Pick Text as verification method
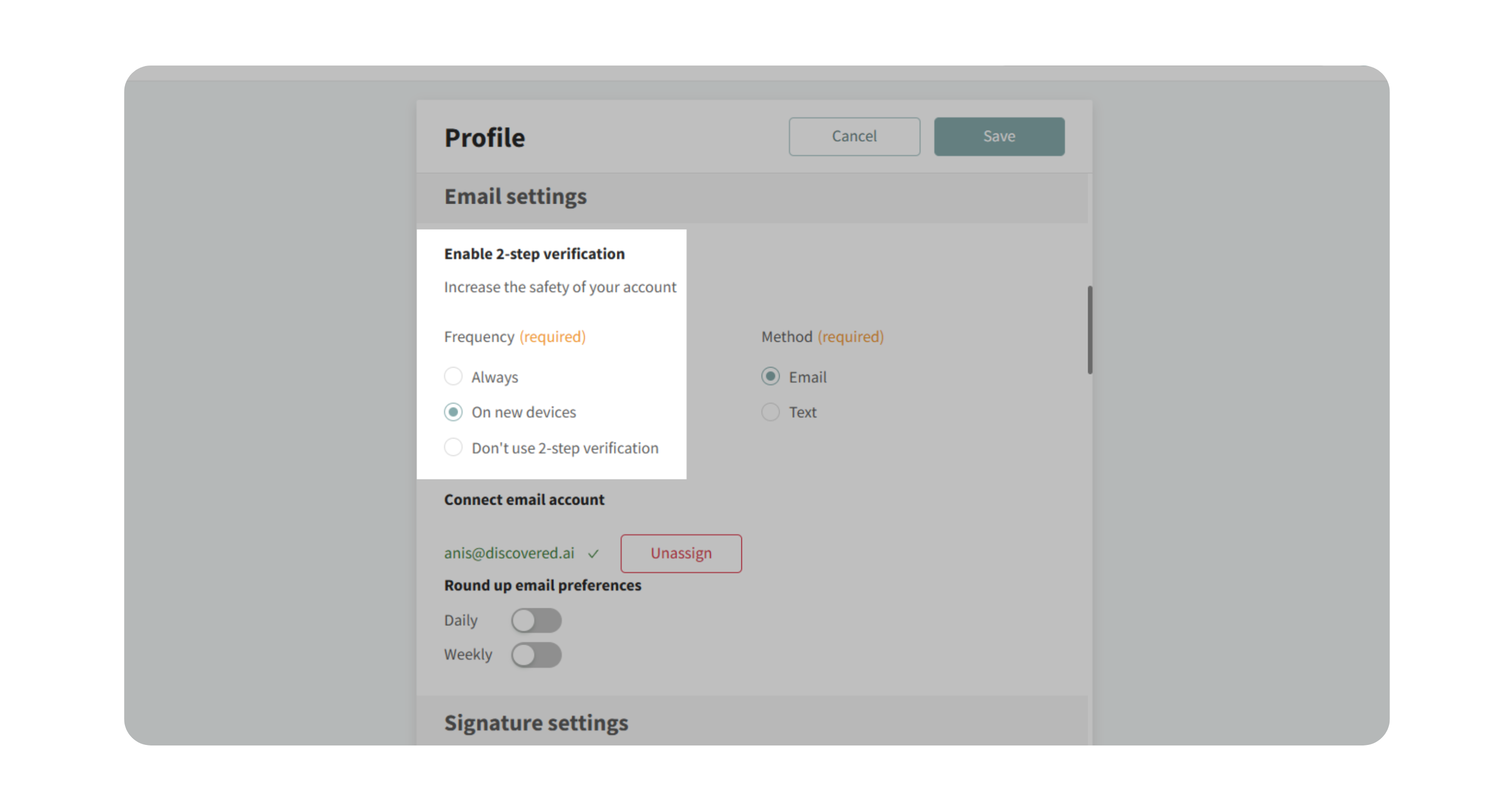The width and height of the screenshot is (1512, 811). click(x=770, y=412)
